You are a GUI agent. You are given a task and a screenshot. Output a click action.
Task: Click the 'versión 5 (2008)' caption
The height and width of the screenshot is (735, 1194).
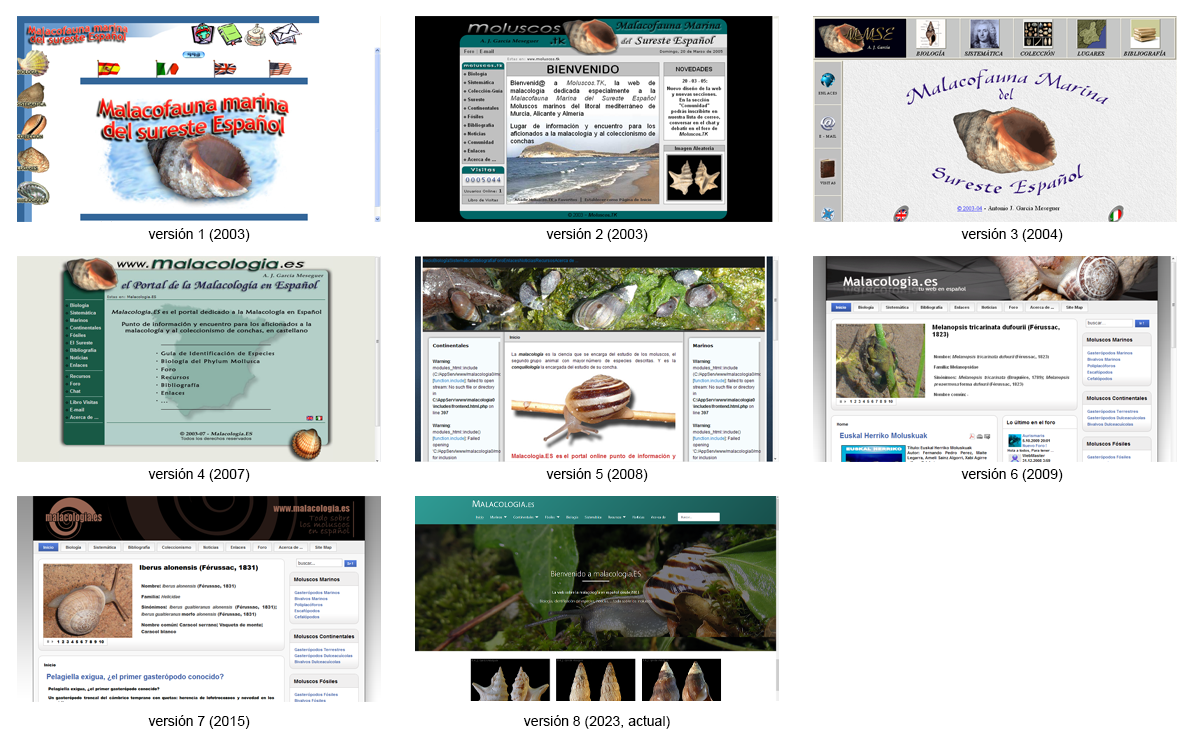coord(597,474)
